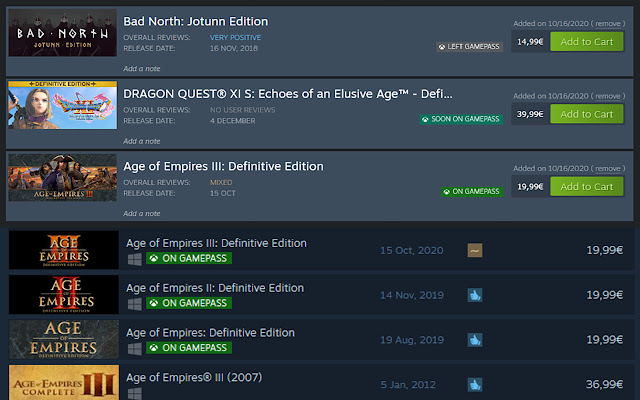Remove Bad North from the wishlist
This screenshot has height=400, width=640.
[x=606, y=22]
